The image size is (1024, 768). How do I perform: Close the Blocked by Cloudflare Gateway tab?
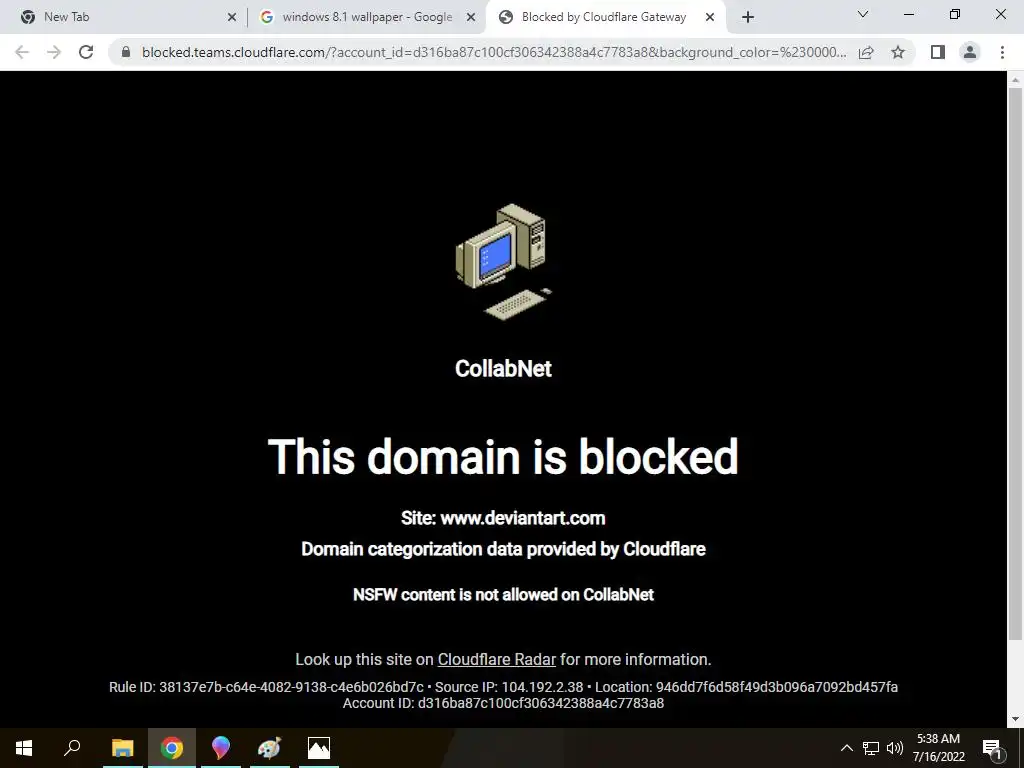pos(710,18)
